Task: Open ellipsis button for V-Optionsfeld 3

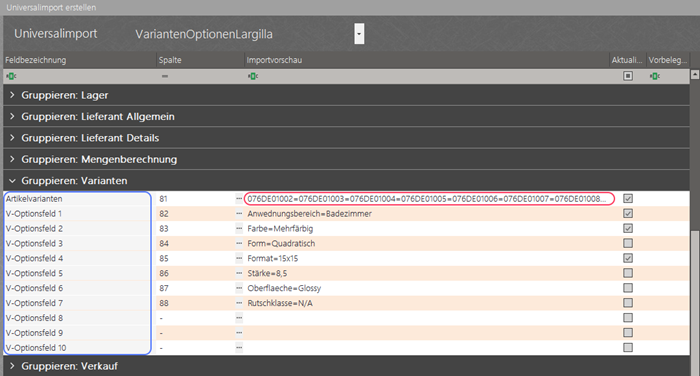Action: click(x=239, y=243)
